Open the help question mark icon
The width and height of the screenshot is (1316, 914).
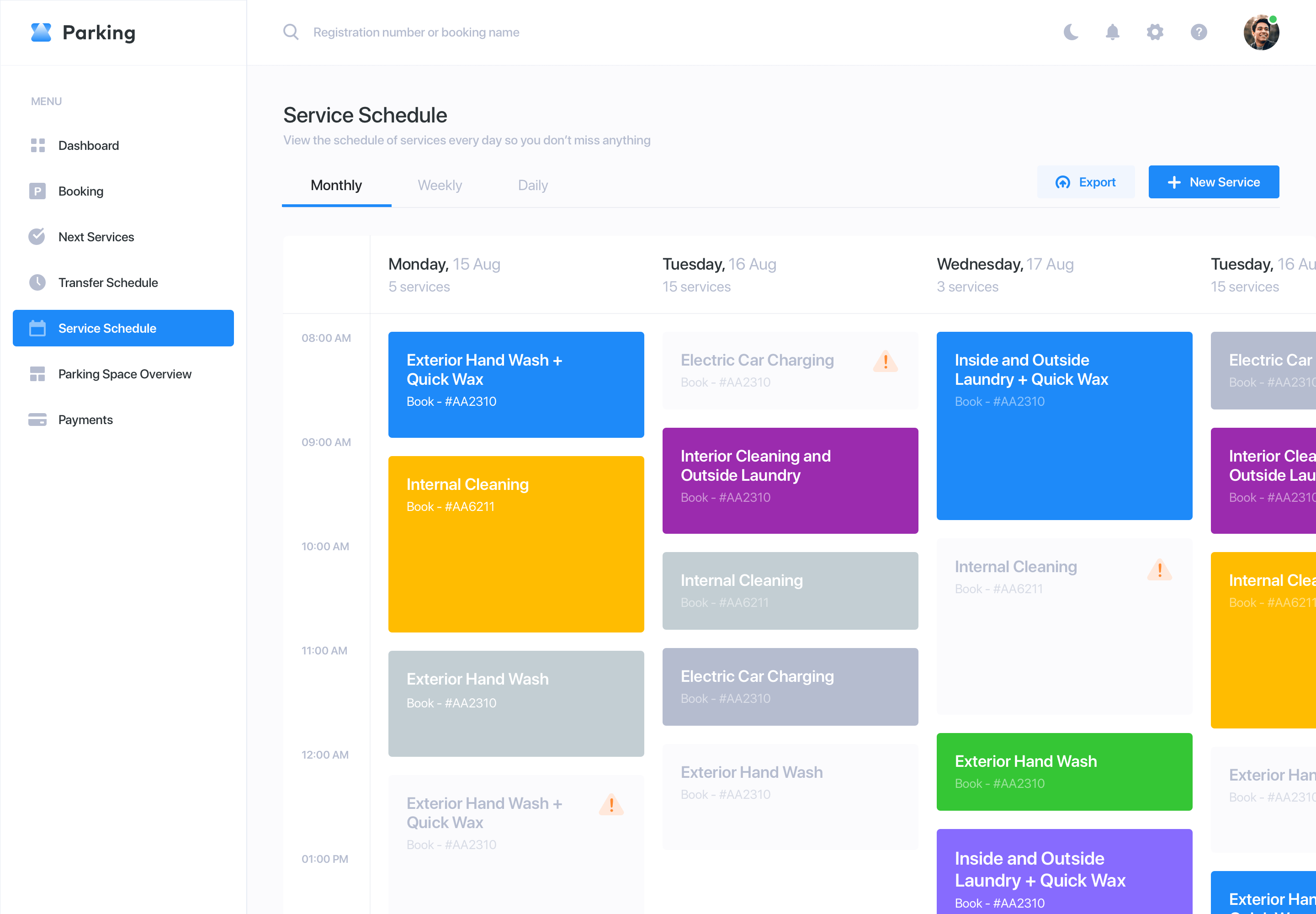pos(1199,32)
